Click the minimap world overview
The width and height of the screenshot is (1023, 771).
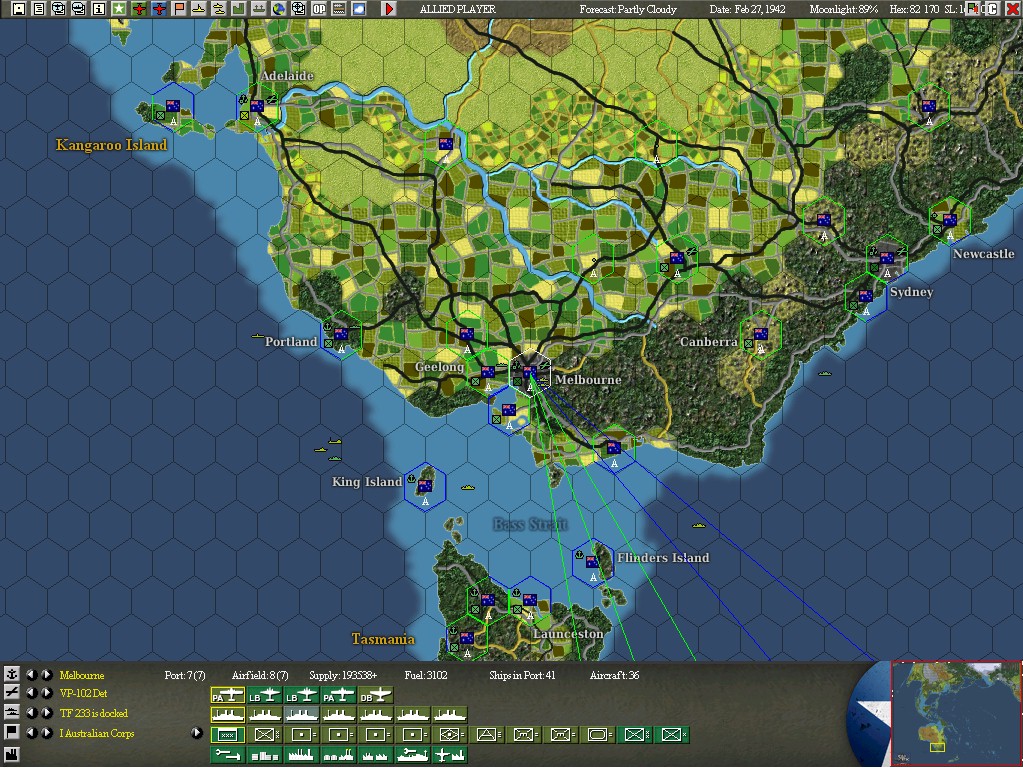tap(956, 714)
